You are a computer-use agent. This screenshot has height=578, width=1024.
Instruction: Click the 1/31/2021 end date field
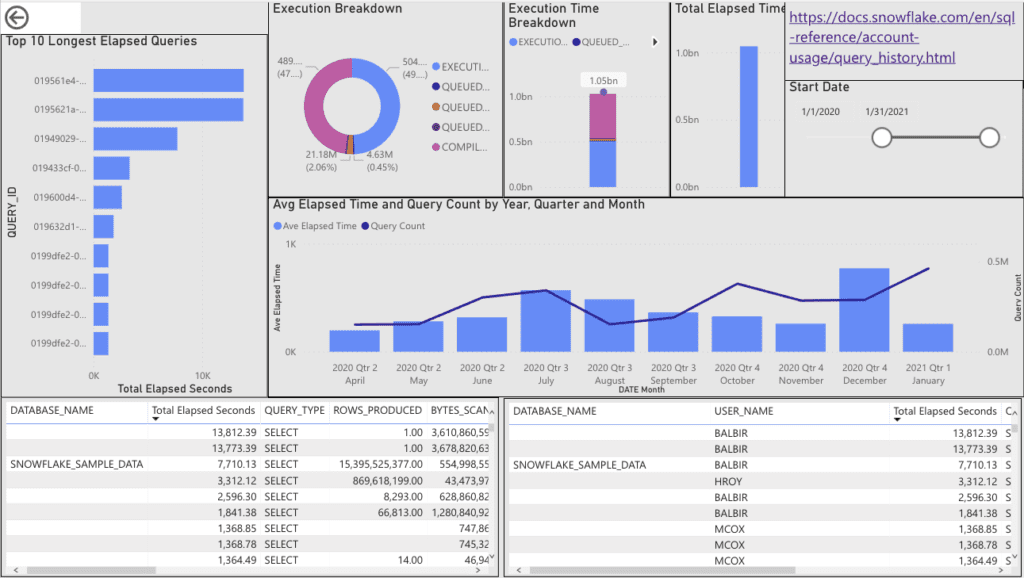tap(887, 112)
